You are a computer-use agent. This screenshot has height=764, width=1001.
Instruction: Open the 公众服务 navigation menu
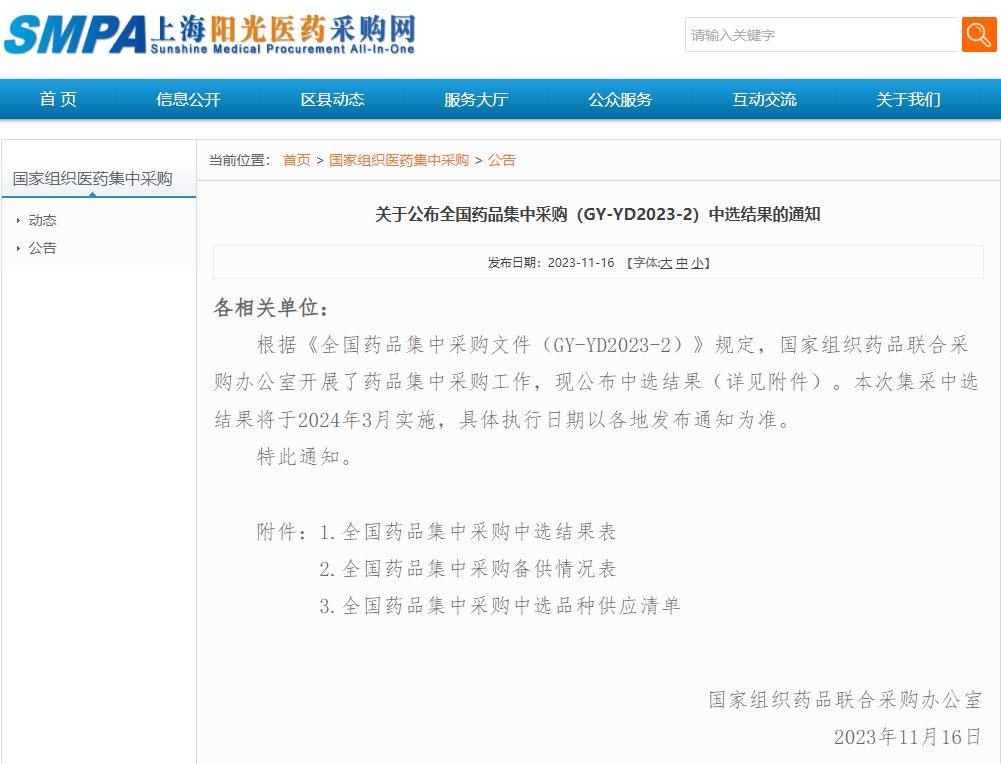click(620, 99)
